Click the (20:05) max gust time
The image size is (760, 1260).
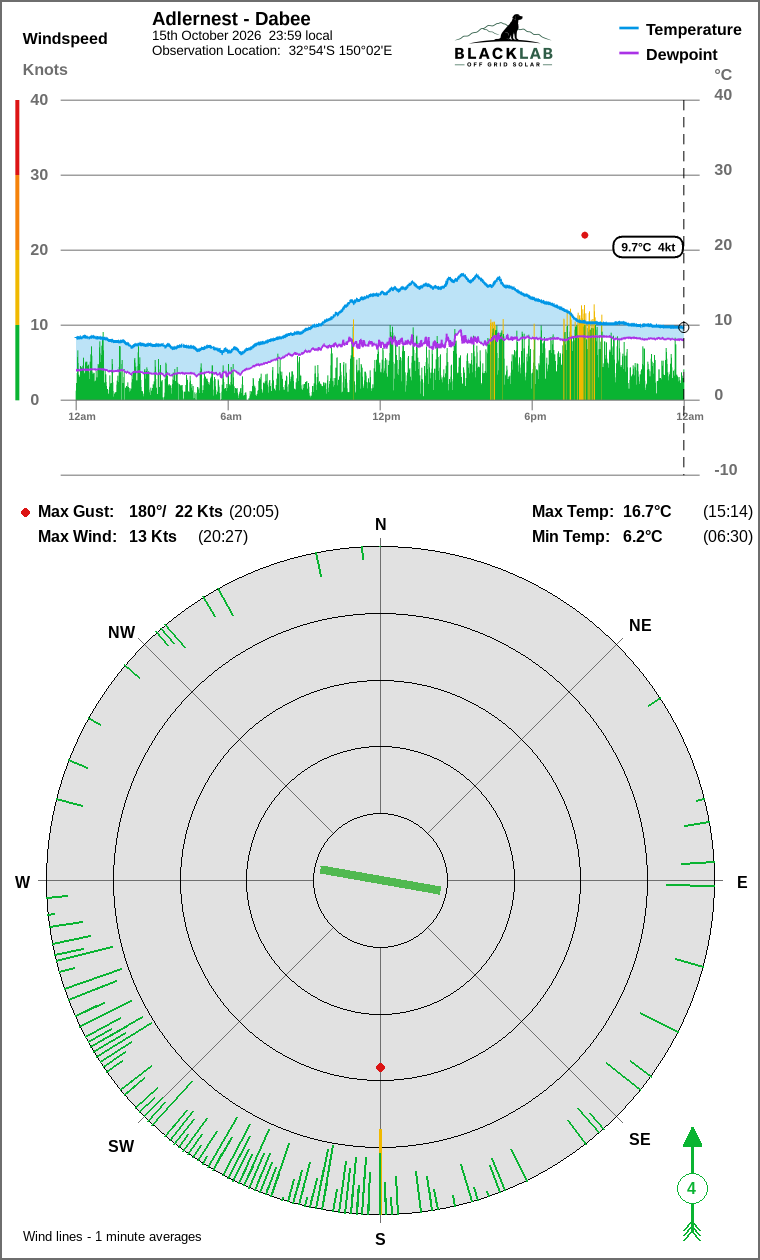point(254,512)
